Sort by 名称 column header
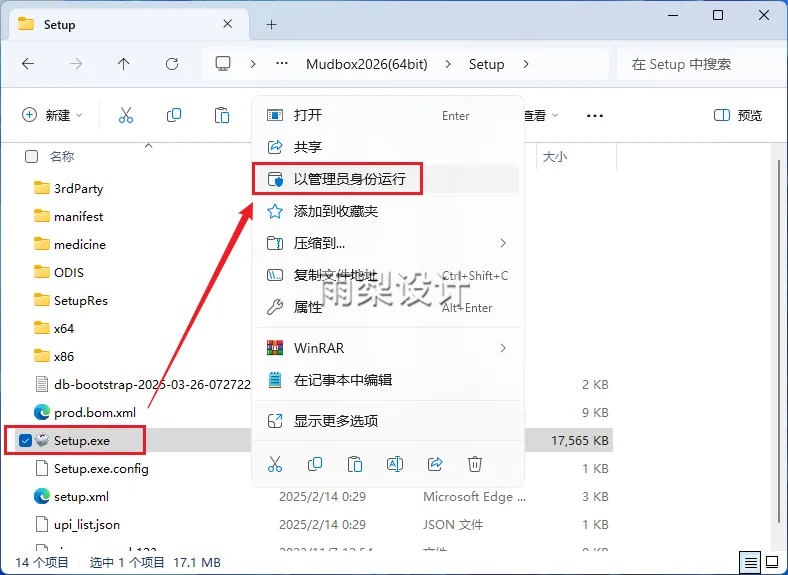The width and height of the screenshot is (788, 575). tap(62, 157)
